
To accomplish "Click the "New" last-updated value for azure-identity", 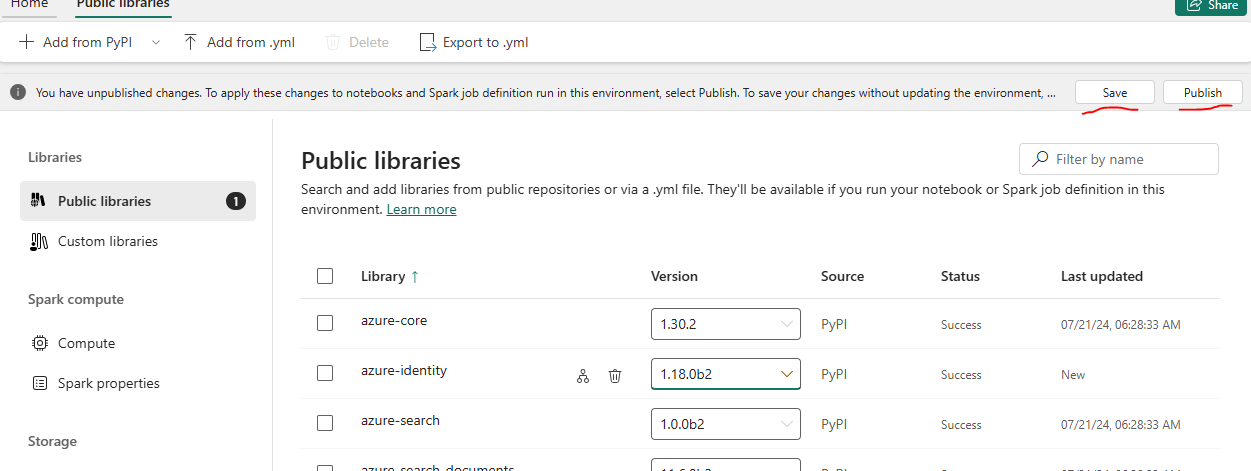I will tap(1073, 375).
